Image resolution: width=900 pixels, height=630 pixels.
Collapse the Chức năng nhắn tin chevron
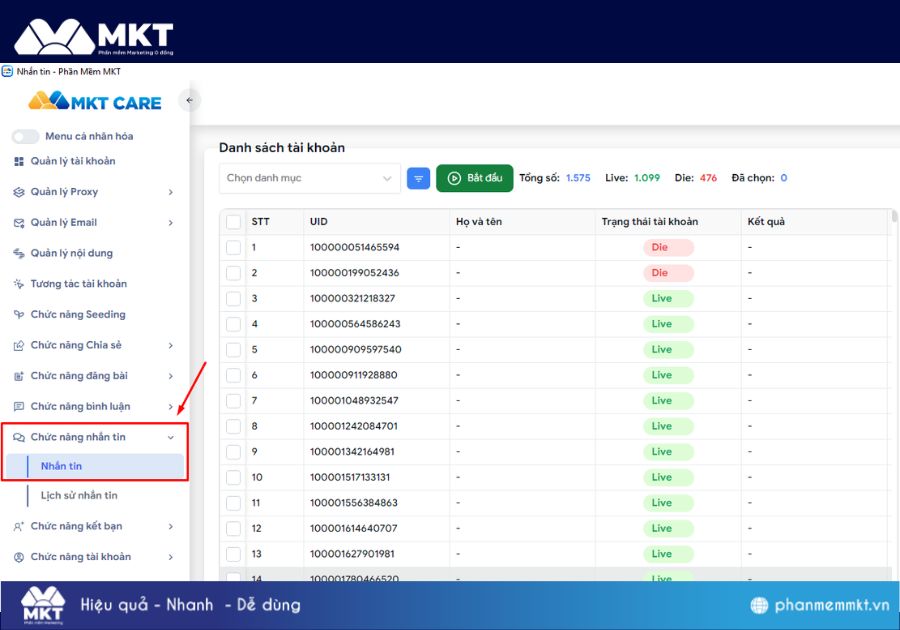(x=171, y=437)
